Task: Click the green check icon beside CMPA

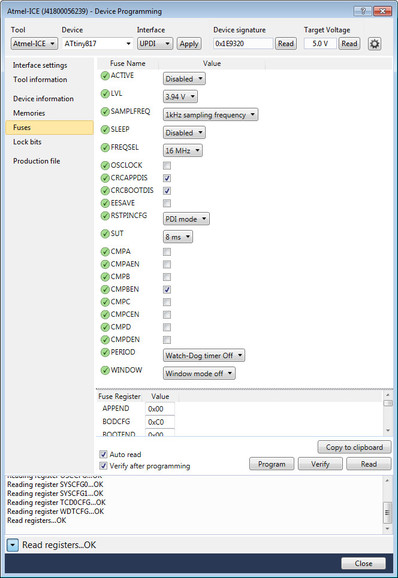Action: pyautogui.click(x=105, y=252)
